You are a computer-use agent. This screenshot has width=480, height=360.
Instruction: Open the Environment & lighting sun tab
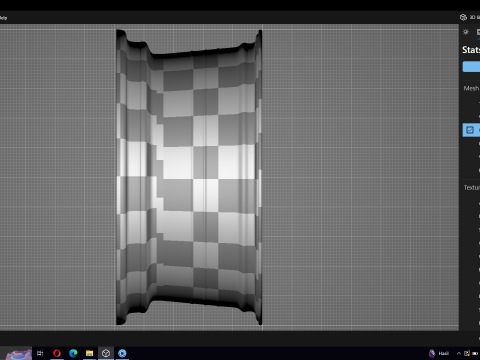click(x=466, y=32)
